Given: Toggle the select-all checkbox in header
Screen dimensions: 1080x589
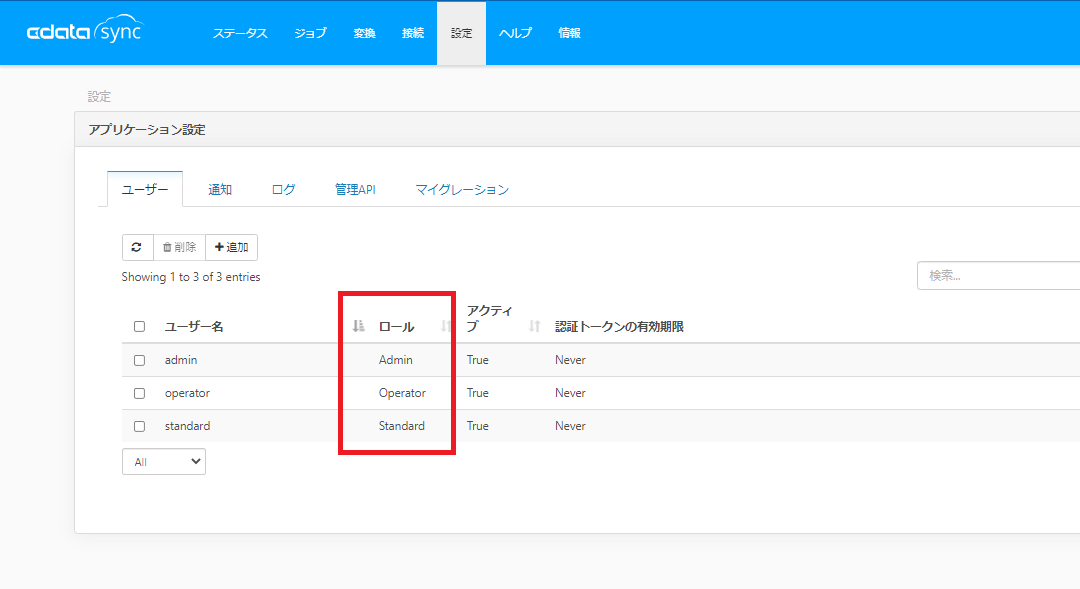Looking at the screenshot, I should [x=139, y=326].
